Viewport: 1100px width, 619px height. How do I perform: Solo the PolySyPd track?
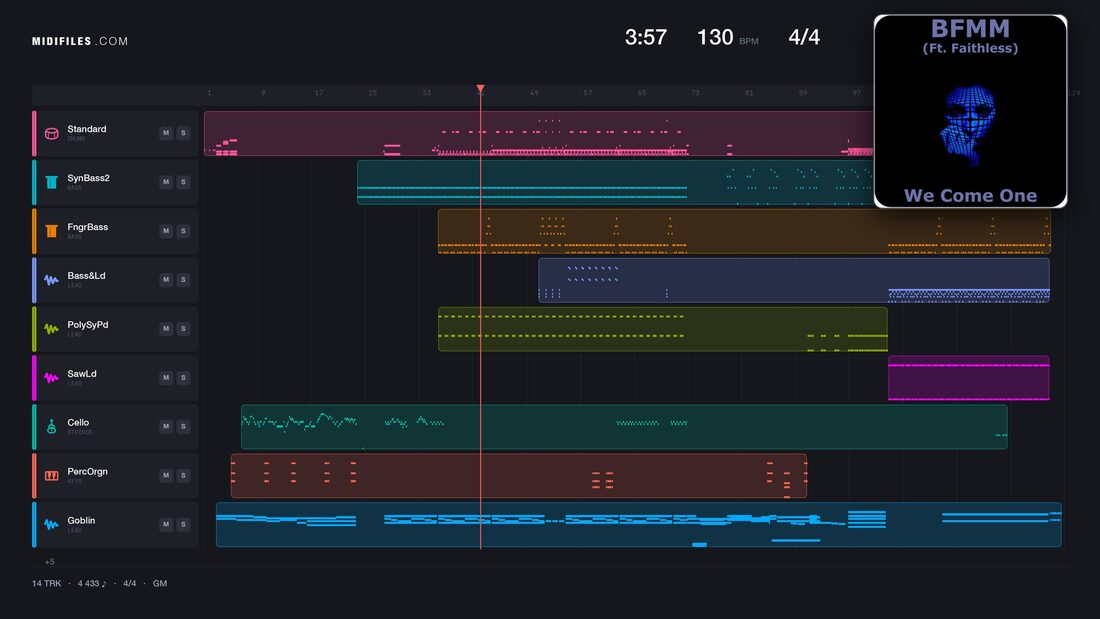click(x=183, y=328)
